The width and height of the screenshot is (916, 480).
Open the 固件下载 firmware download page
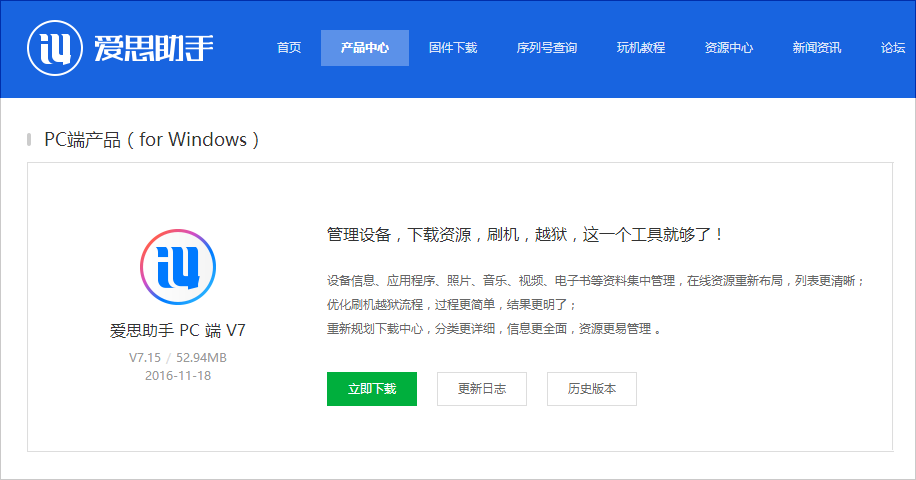coord(453,48)
